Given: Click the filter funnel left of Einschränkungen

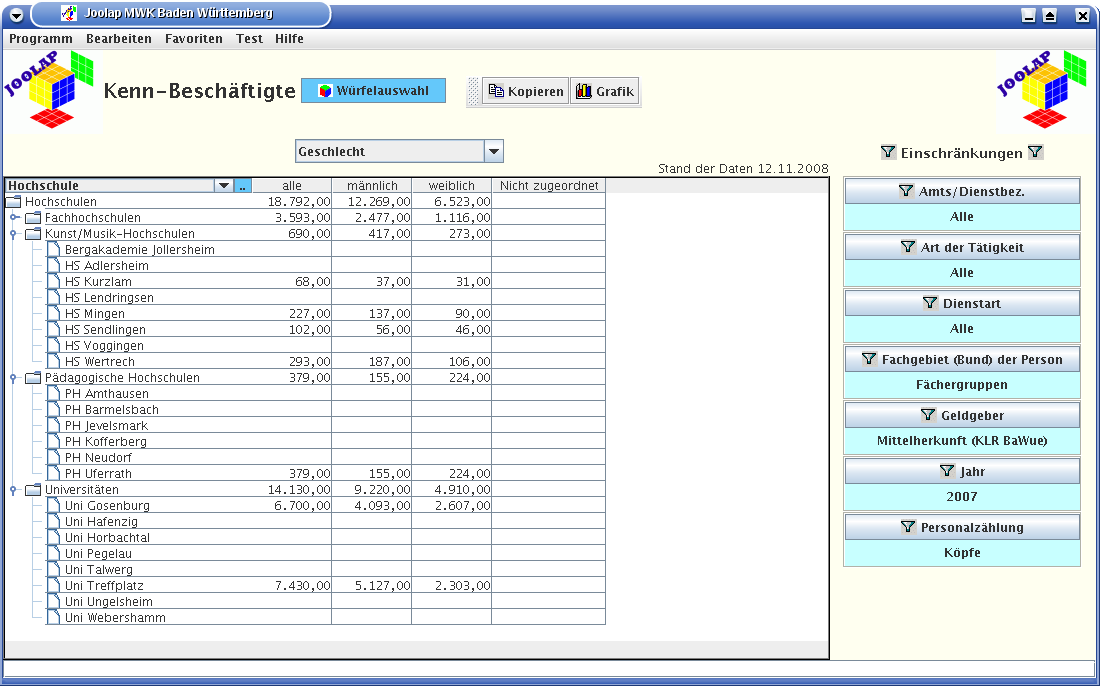Looking at the screenshot, I should point(888,153).
